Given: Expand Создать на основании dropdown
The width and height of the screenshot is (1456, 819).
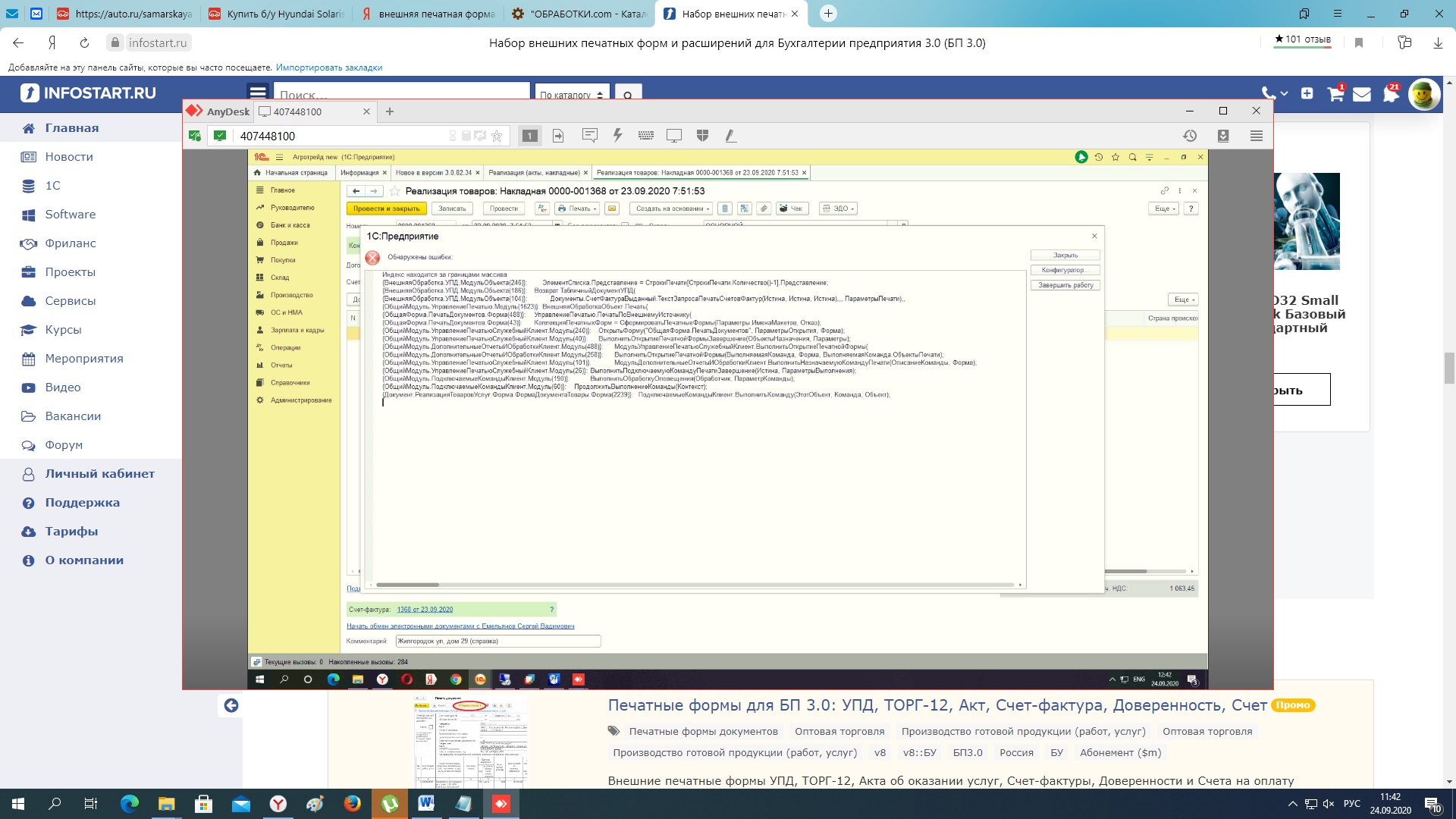Looking at the screenshot, I should 670,209.
